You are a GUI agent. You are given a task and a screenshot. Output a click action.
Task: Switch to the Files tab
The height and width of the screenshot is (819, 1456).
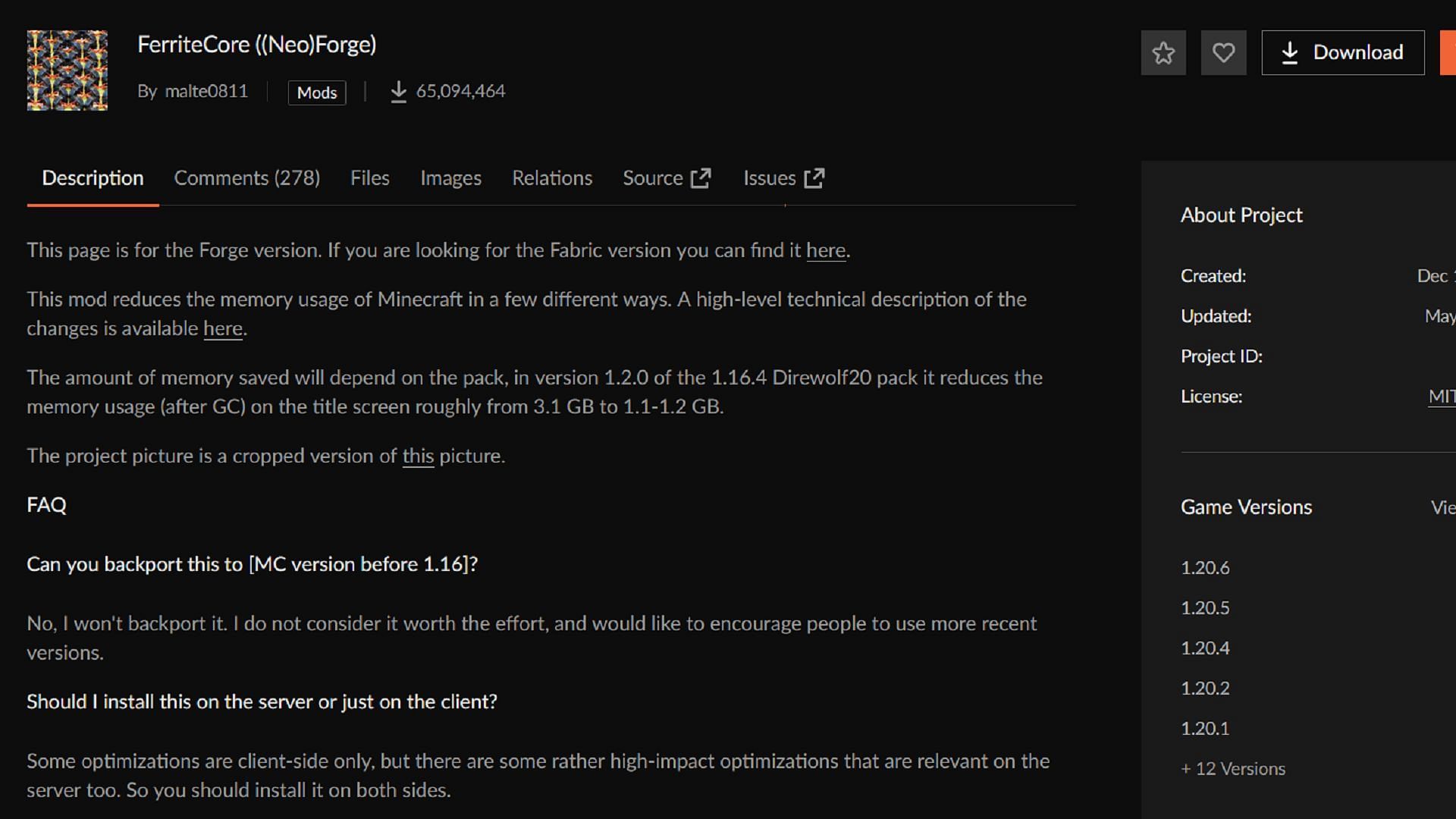[370, 178]
